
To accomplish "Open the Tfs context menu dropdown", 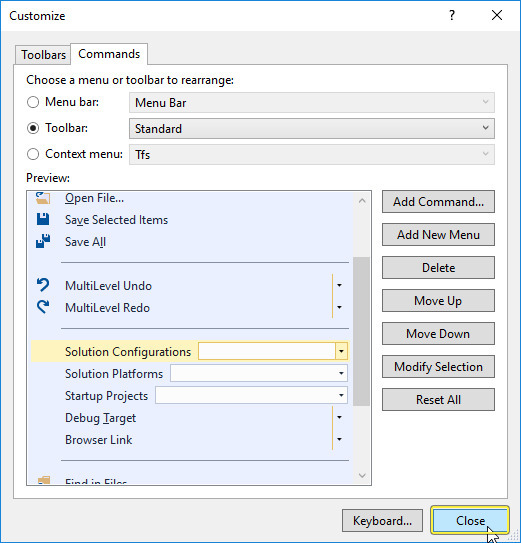I will pyautogui.click(x=312, y=154).
